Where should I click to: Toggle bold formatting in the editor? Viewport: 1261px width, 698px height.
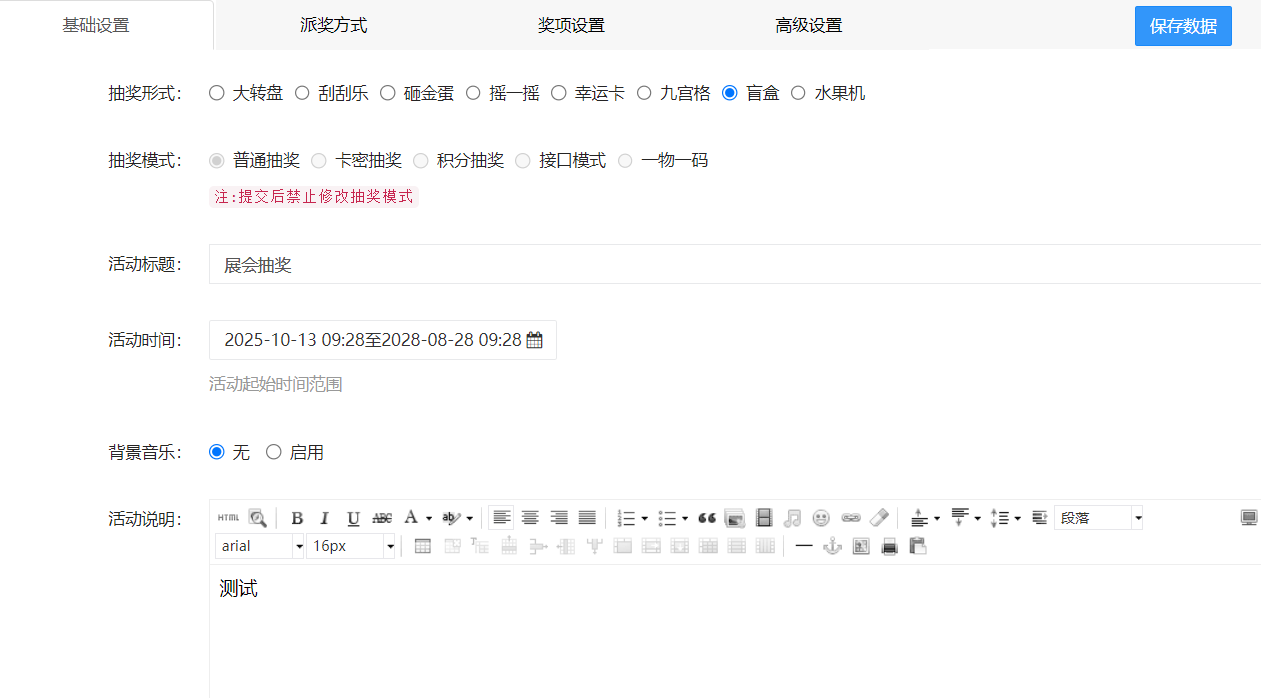click(x=297, y=518)
